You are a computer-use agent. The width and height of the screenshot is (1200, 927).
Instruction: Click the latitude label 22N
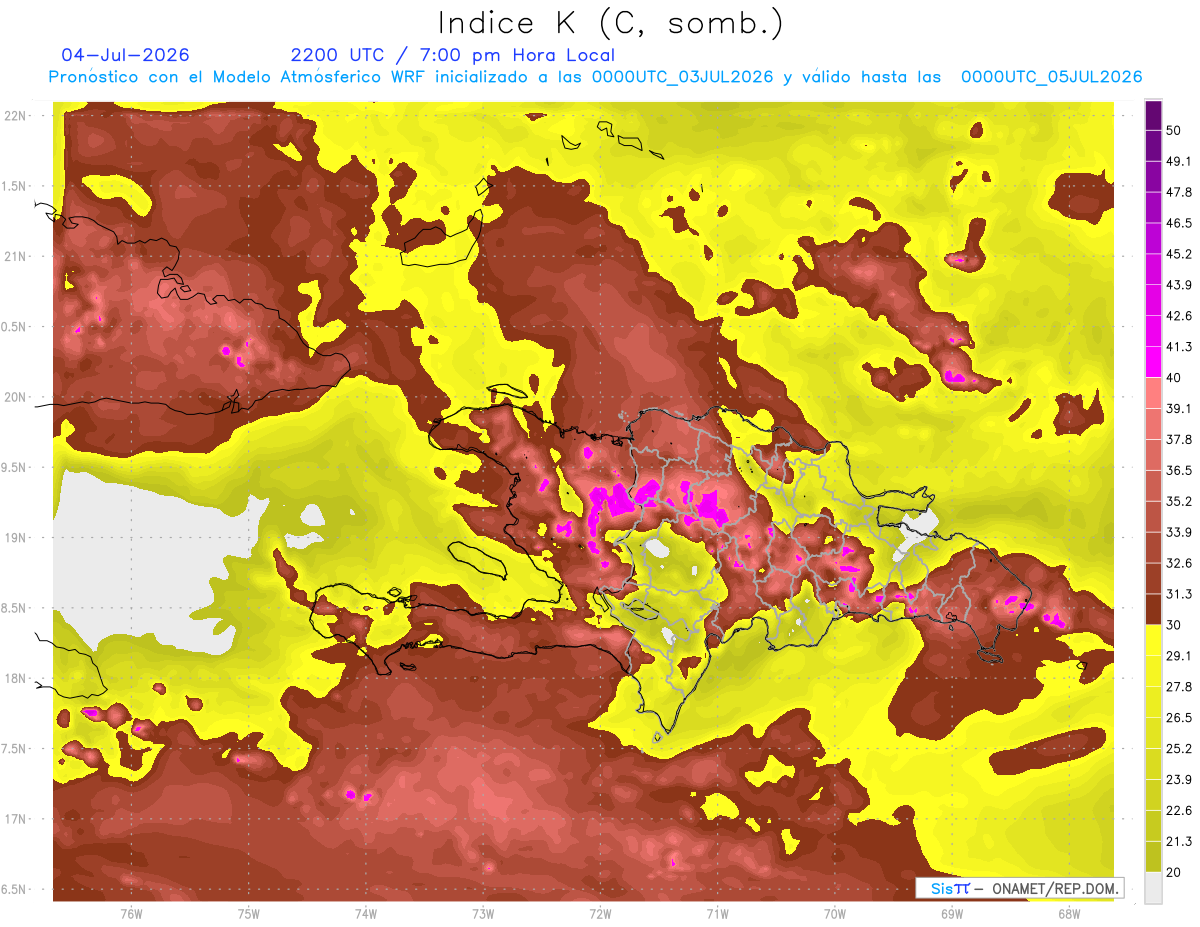pyautogui.click(x=15, y=116)
